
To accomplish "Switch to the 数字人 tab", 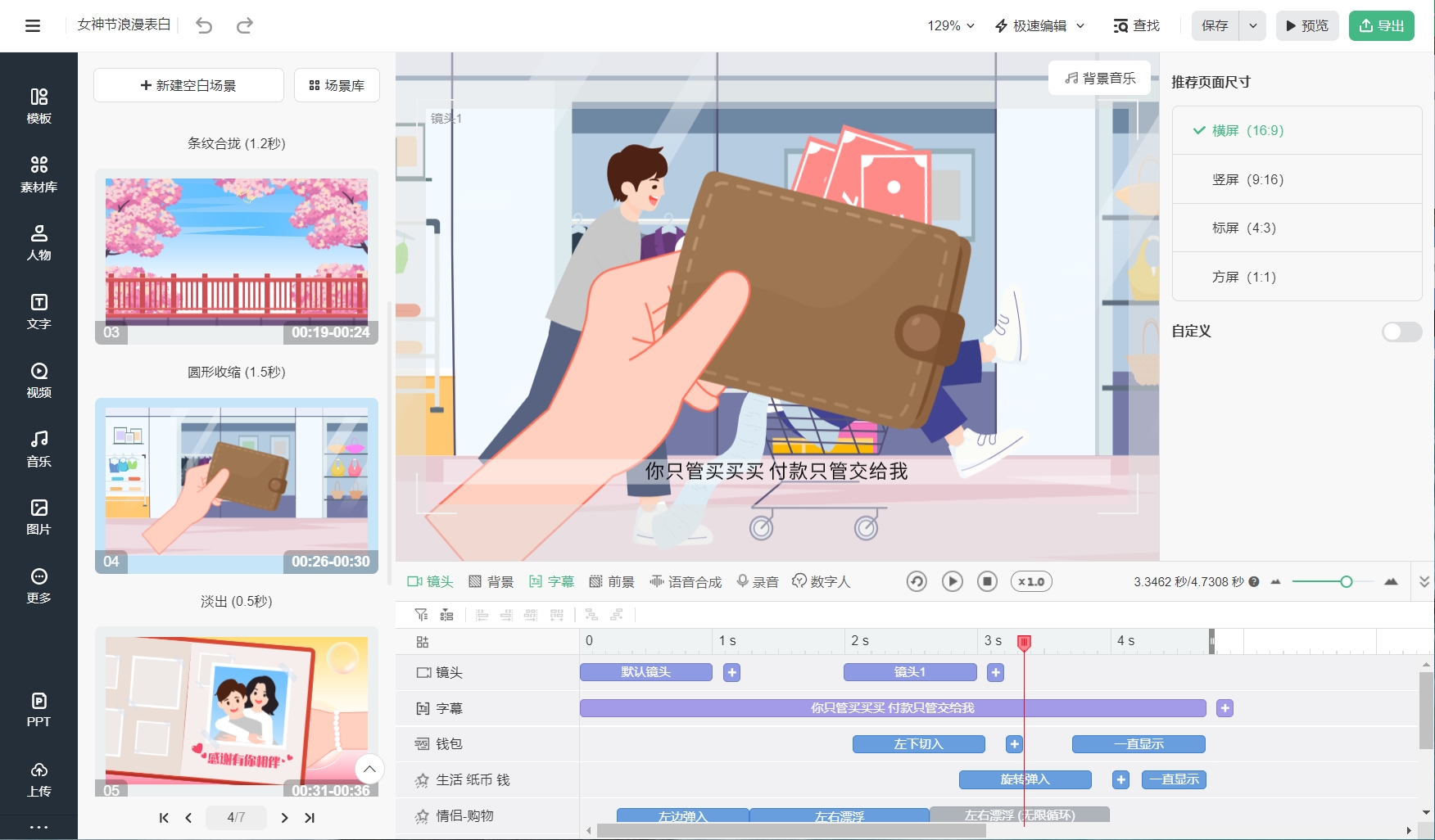I will pyautogui.click(x=822, y=581).
